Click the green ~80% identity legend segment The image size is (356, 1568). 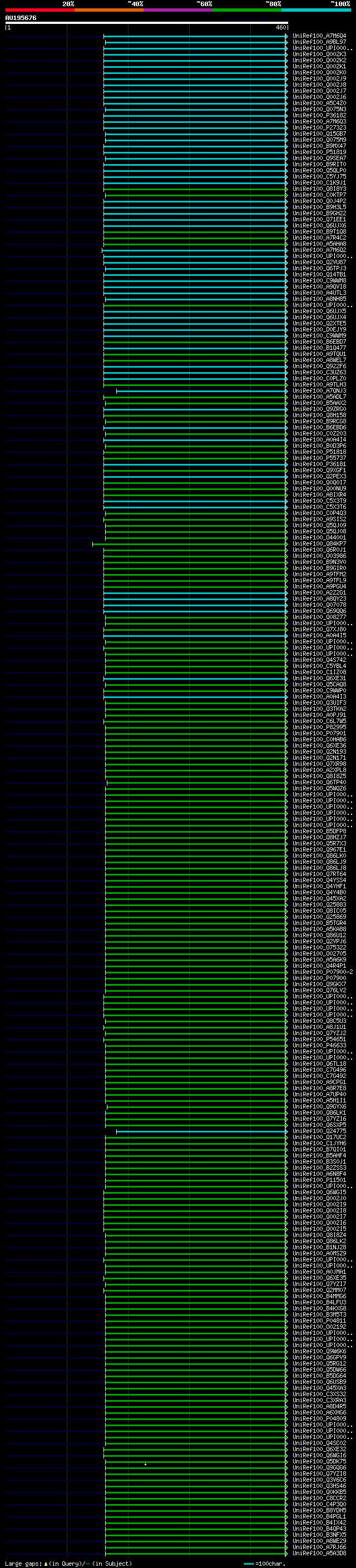pos(247,10)
